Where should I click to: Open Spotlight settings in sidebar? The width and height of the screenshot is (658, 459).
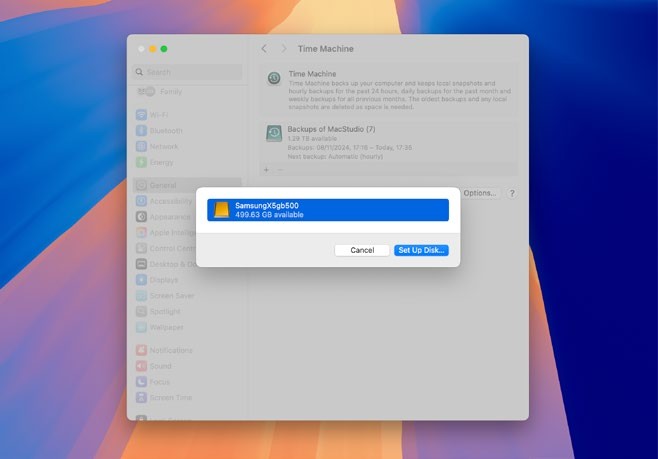(158, 312)
